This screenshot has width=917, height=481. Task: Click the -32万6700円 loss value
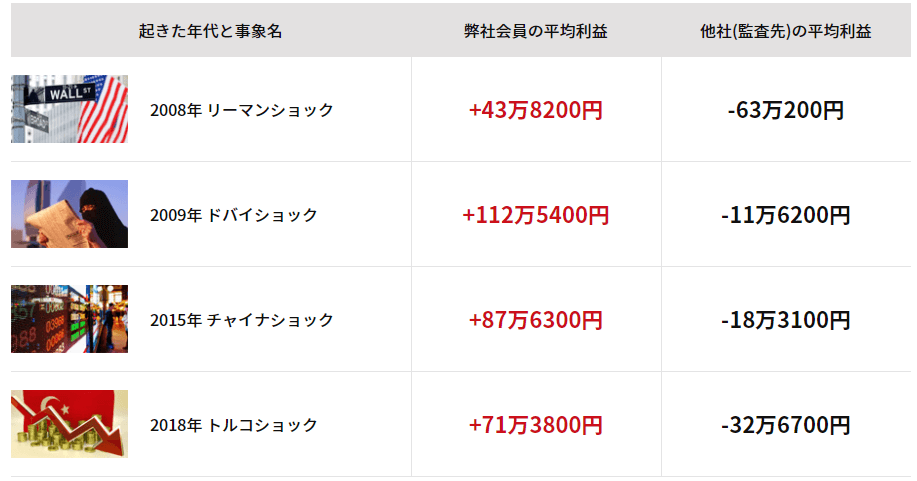pyautogui.click(x=785, y=425)
